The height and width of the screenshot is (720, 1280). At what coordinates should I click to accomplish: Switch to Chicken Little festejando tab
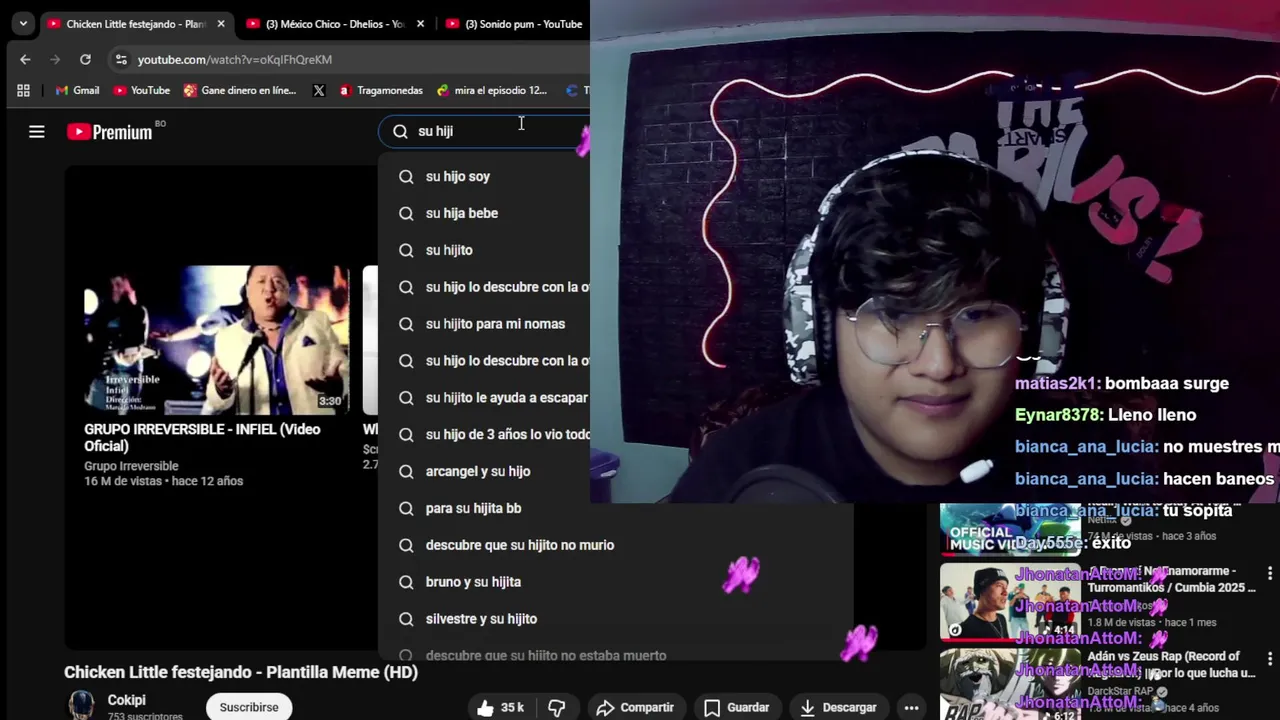[135, 24]
